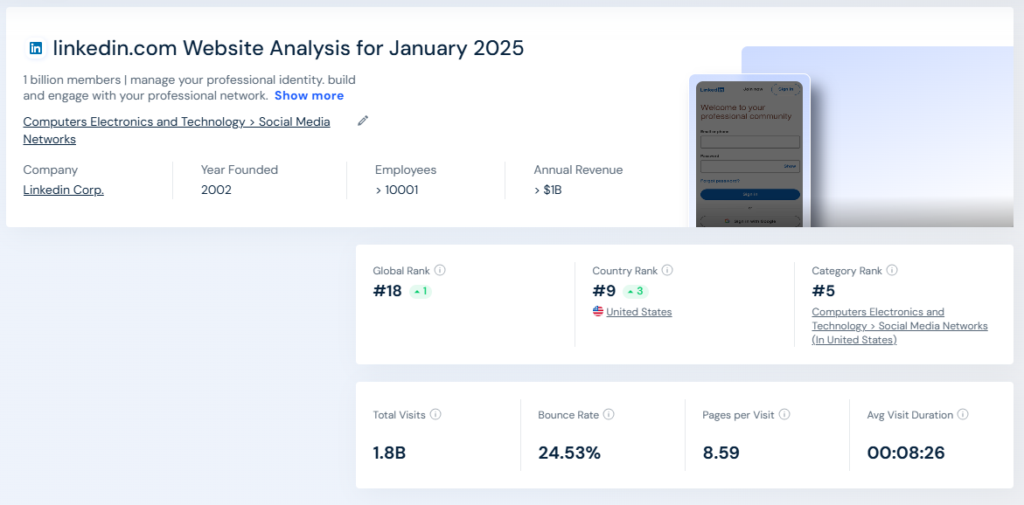This screenshot has width=1024, height=505.
Task: Open the Computers Electronics and Technology category link under the description
Action: click(176, 130)
